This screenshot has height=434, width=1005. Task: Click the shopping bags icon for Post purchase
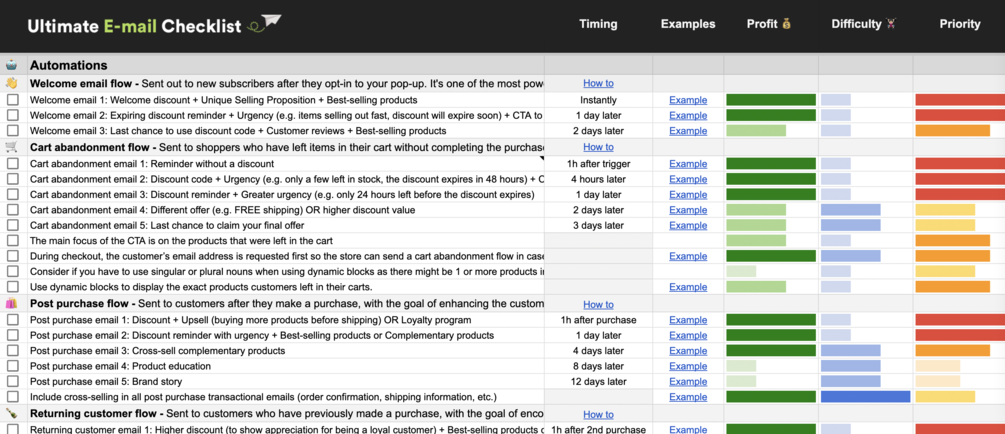(12, 304)
